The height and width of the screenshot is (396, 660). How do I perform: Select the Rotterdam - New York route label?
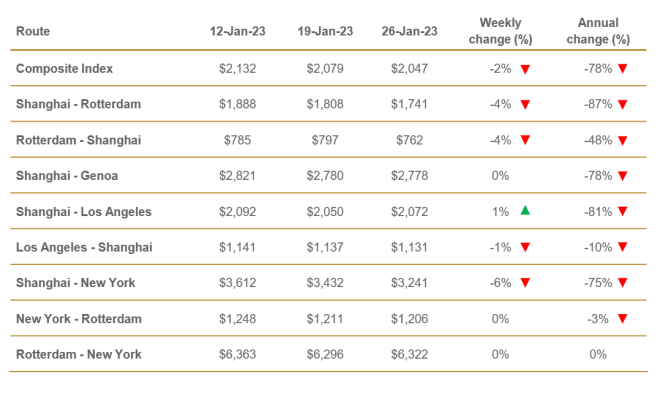(x=79, y=355)
